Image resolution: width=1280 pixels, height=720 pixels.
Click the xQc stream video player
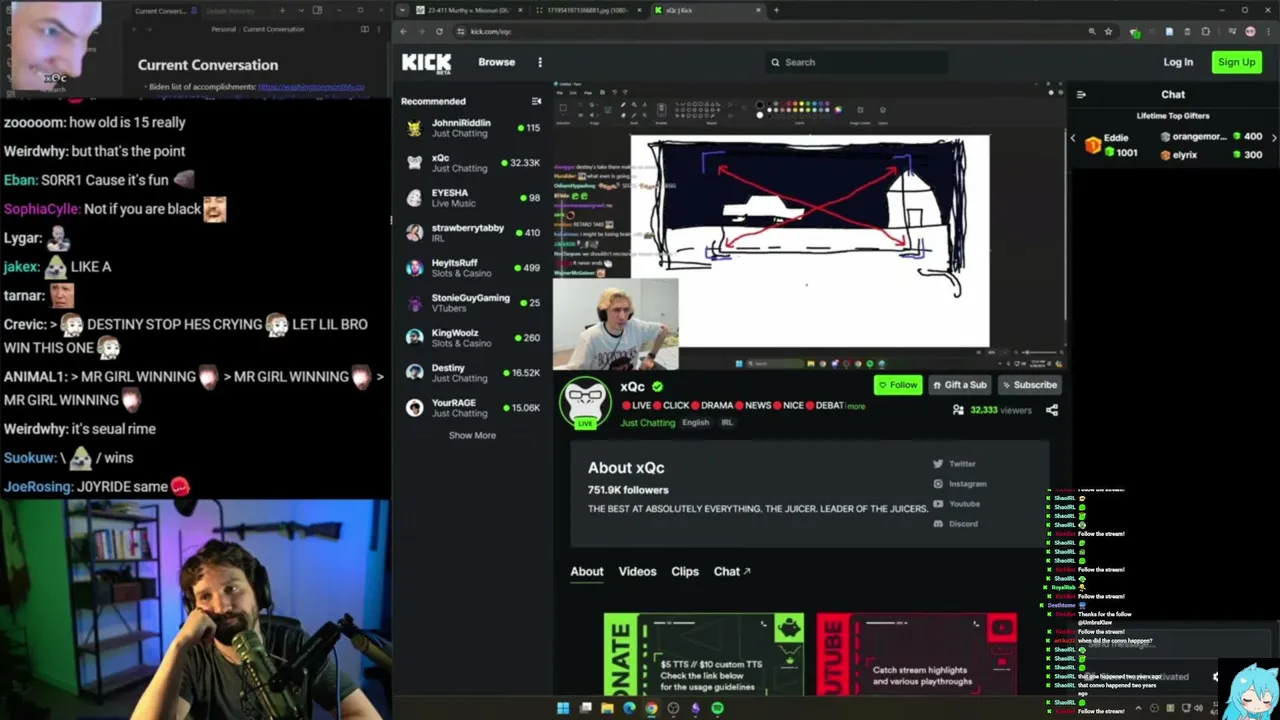[809, 227]
